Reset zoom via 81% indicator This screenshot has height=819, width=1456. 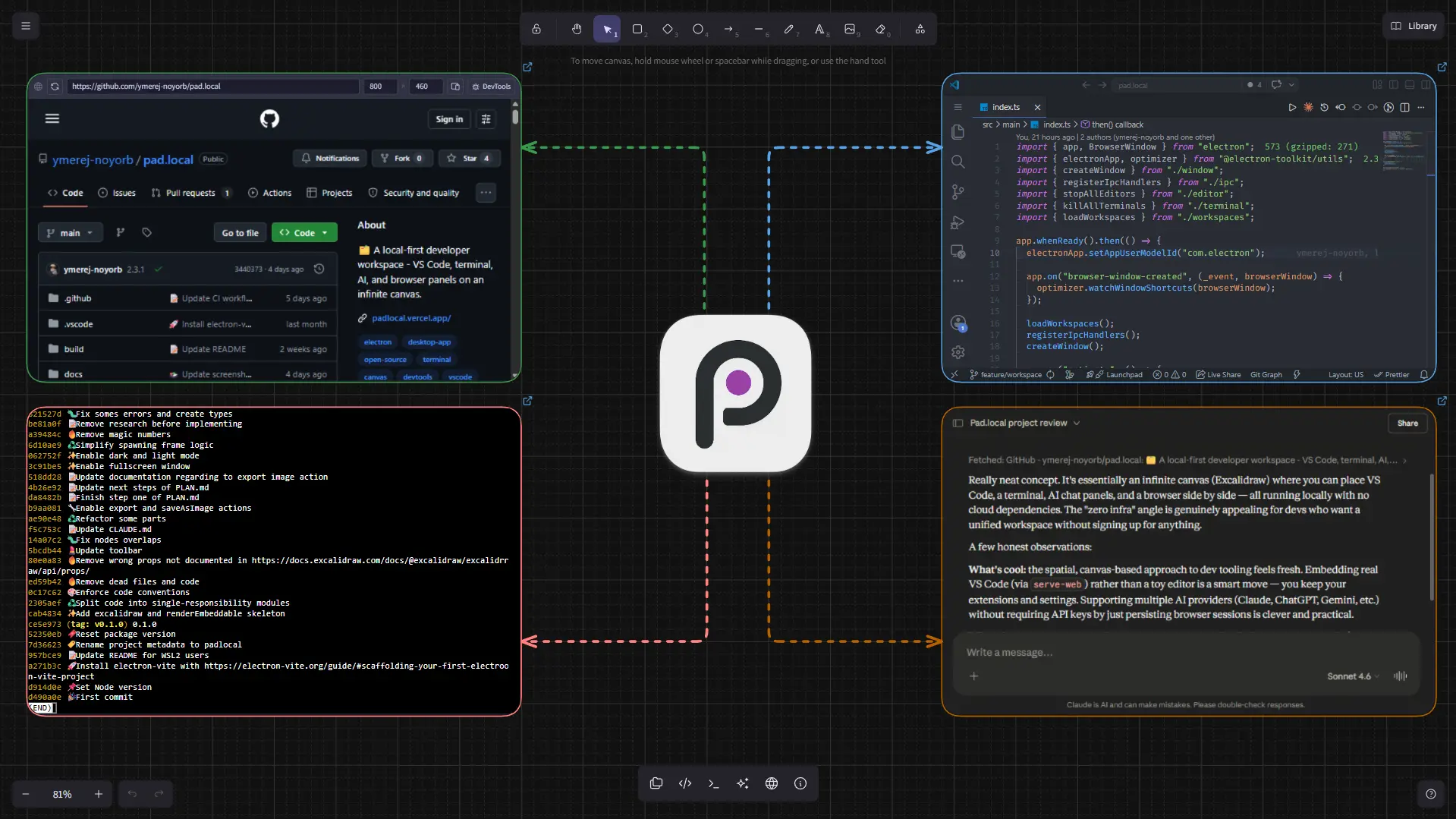pos(62,794)
